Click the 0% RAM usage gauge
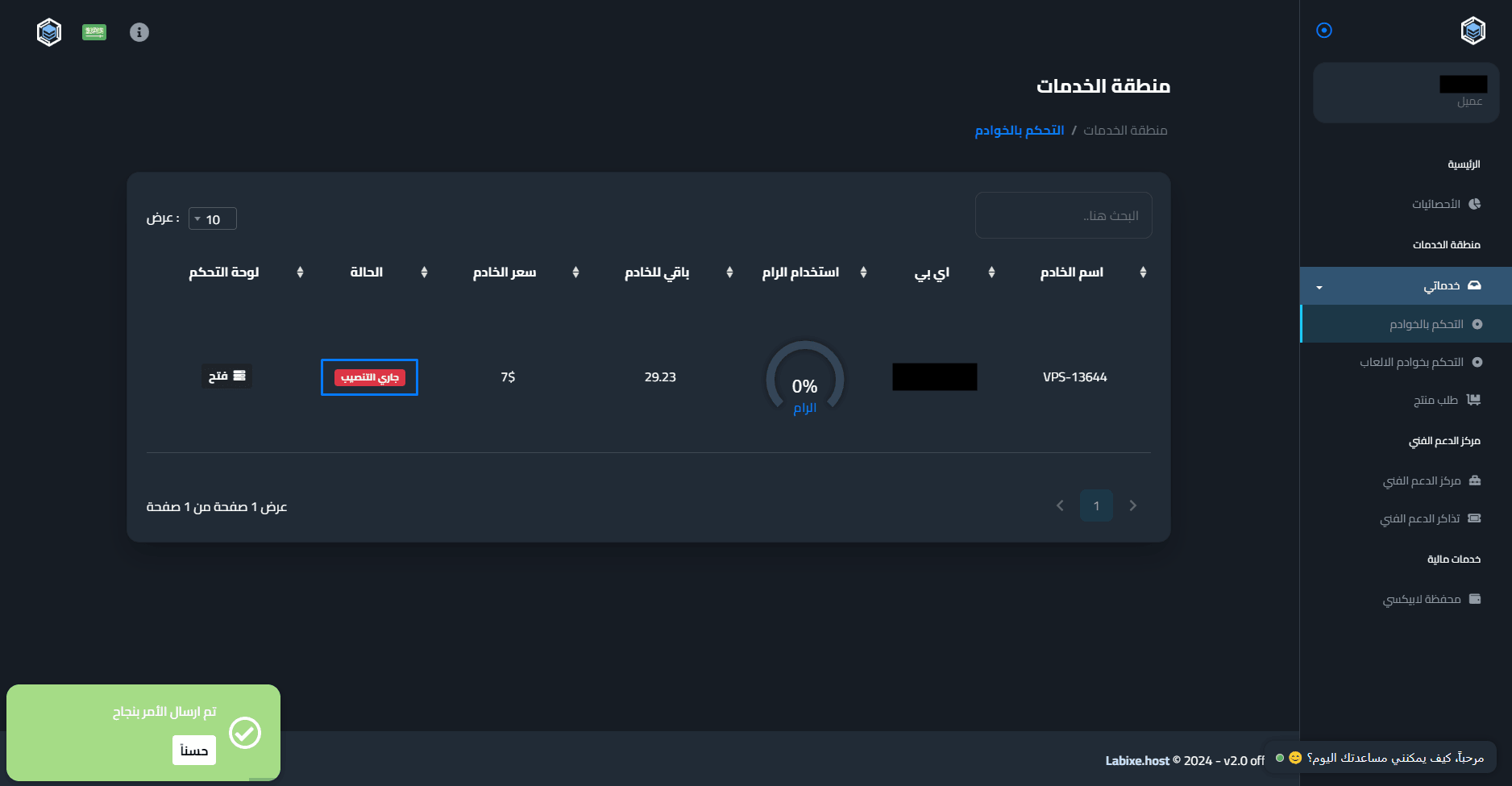Image resolution: width=1512 pixels, height=786 pixels. [x=804, y=379]
